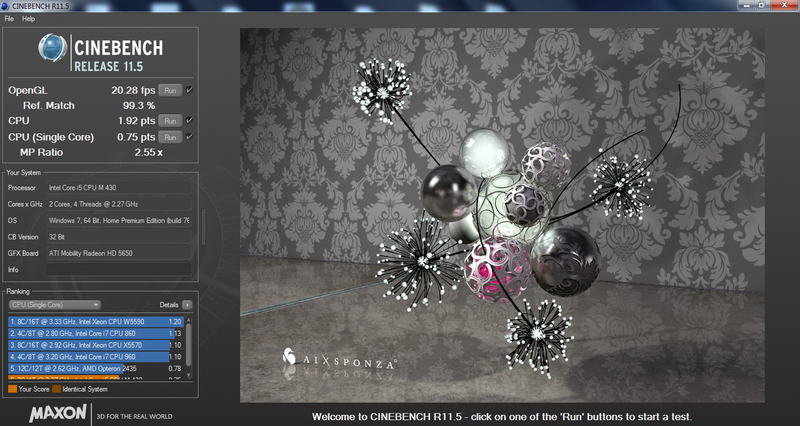
Task: Click the Cinebench globe logo icon
Action: [x=53, y=48]
